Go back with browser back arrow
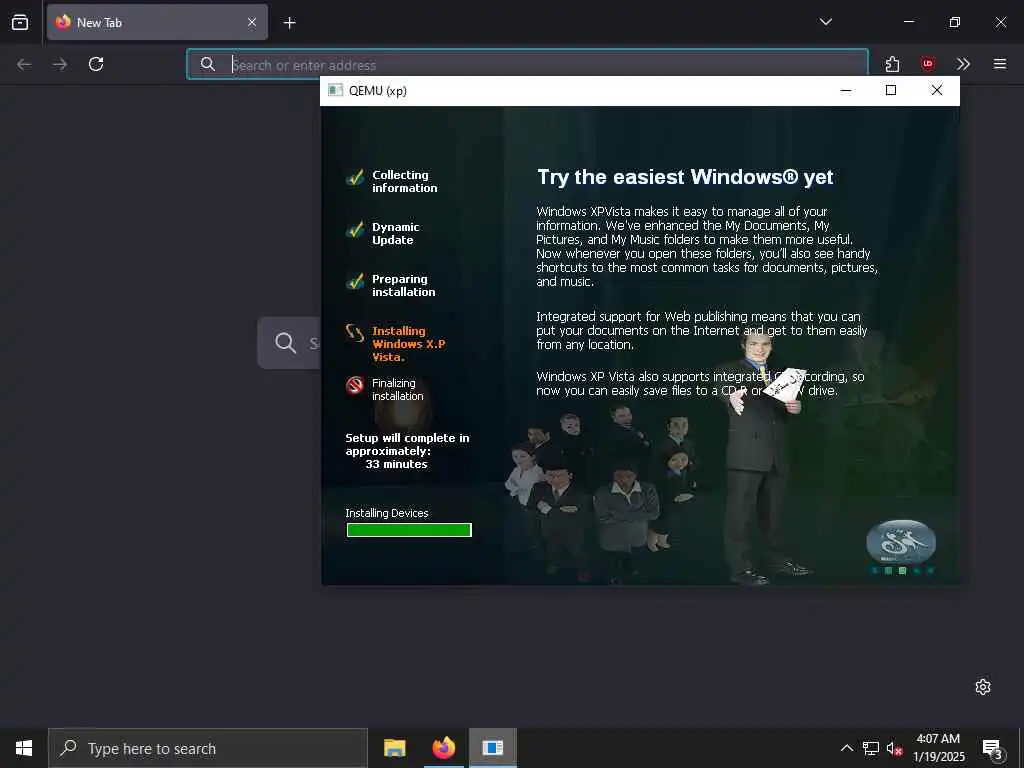Viewport: 1024px width, 768px height. coord(24,64)
